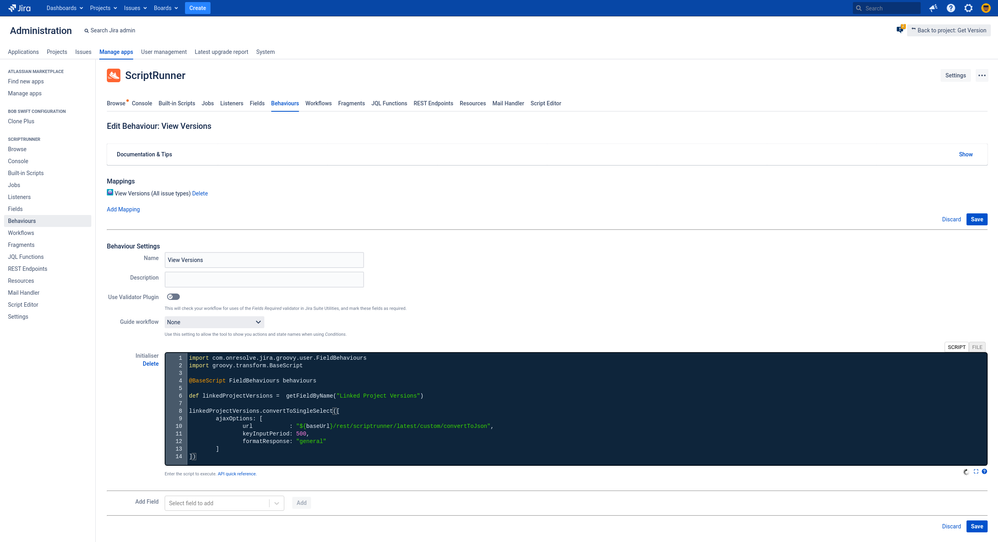Open Jobs in the sidebar
This screenshot has height=542, width=998.
(14, 185)
